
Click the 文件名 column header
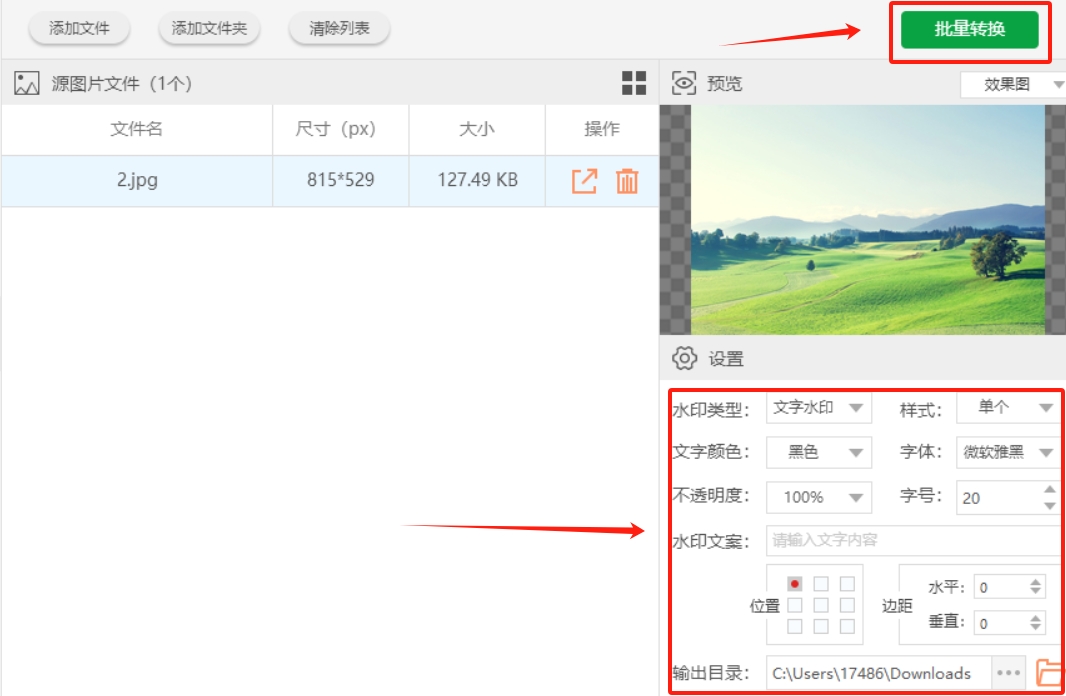(x=137, y=129)
